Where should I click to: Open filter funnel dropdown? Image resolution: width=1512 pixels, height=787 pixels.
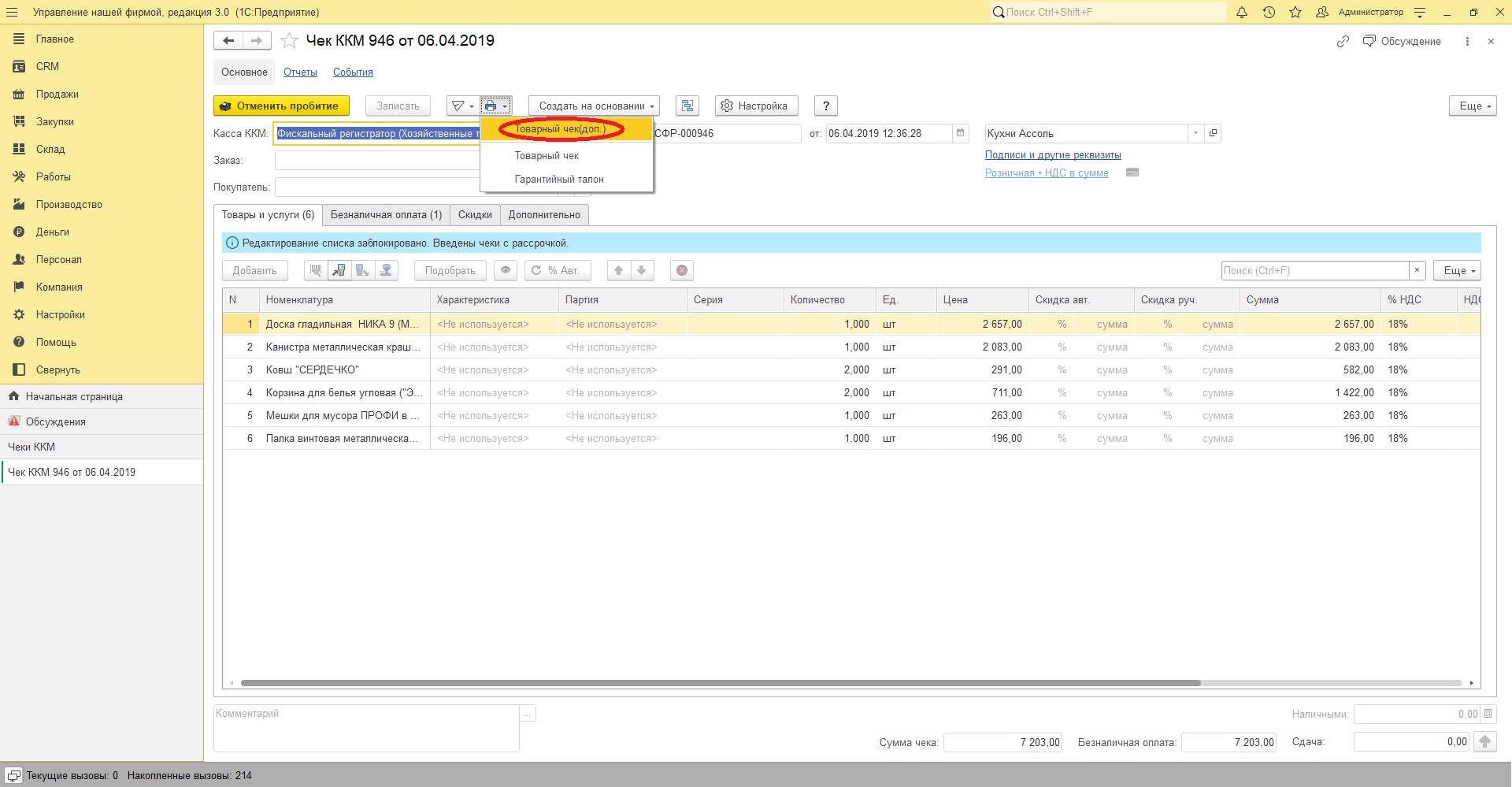coord(462,106)
